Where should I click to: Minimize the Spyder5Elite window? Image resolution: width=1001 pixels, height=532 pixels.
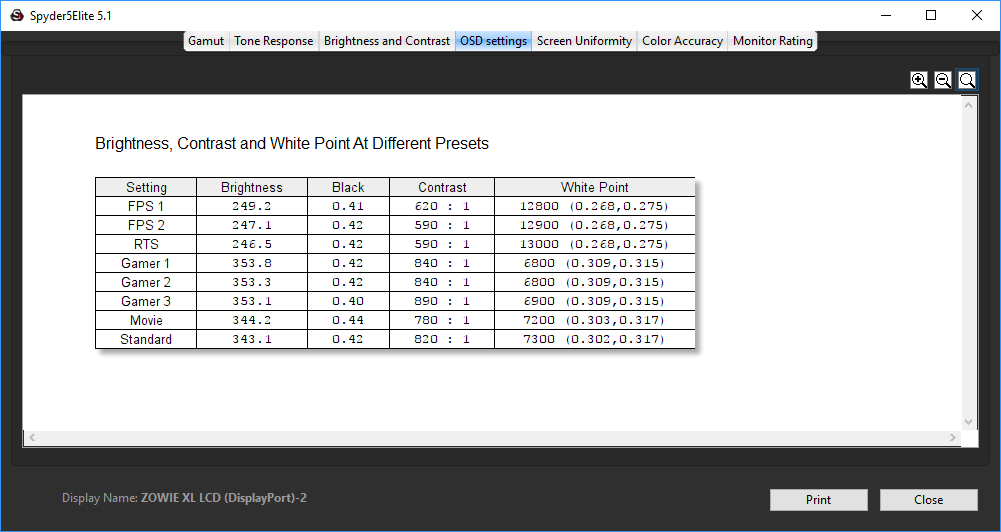tap(886, 15)
